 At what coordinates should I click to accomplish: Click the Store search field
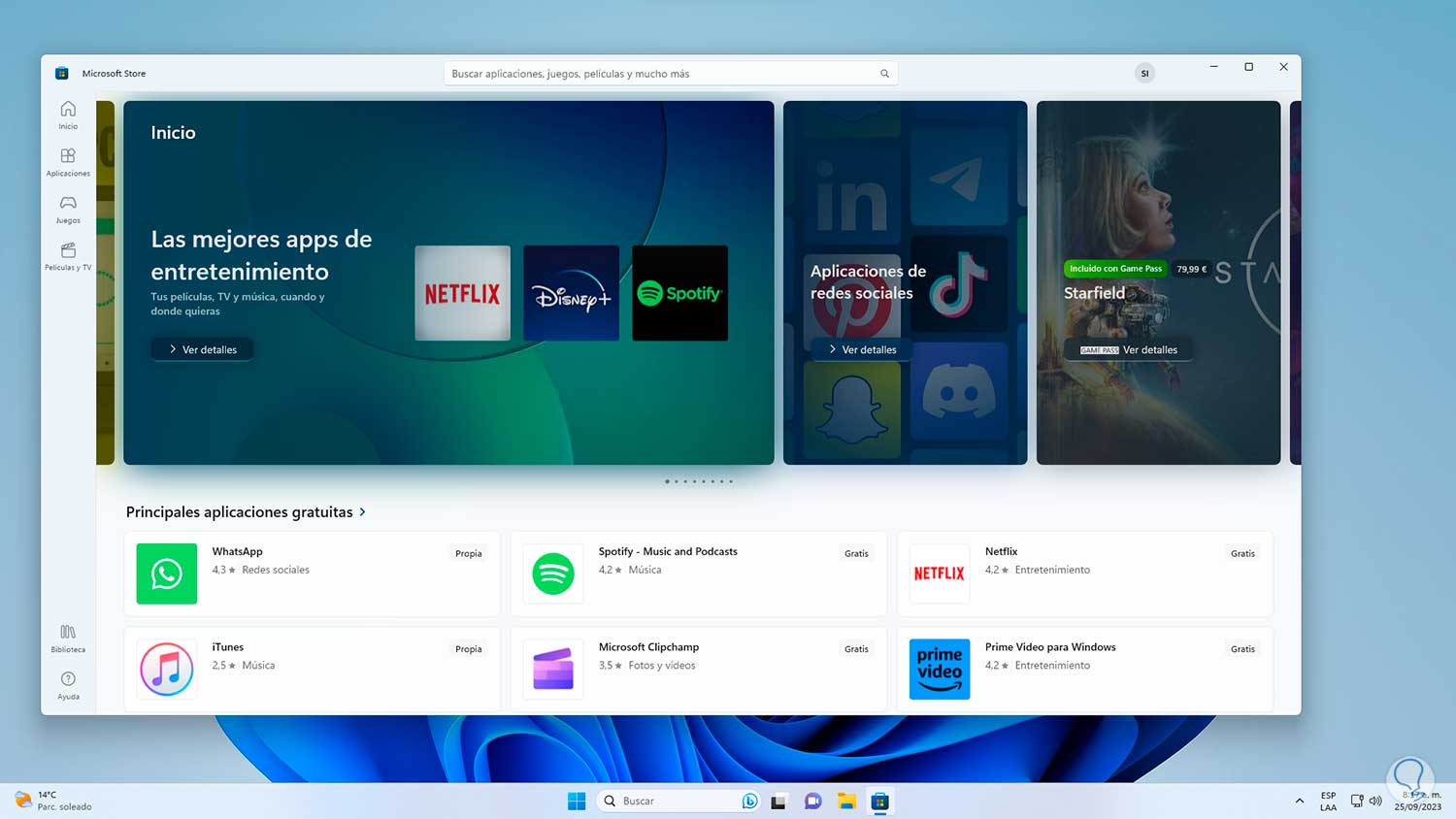click(x=671, y=74)
